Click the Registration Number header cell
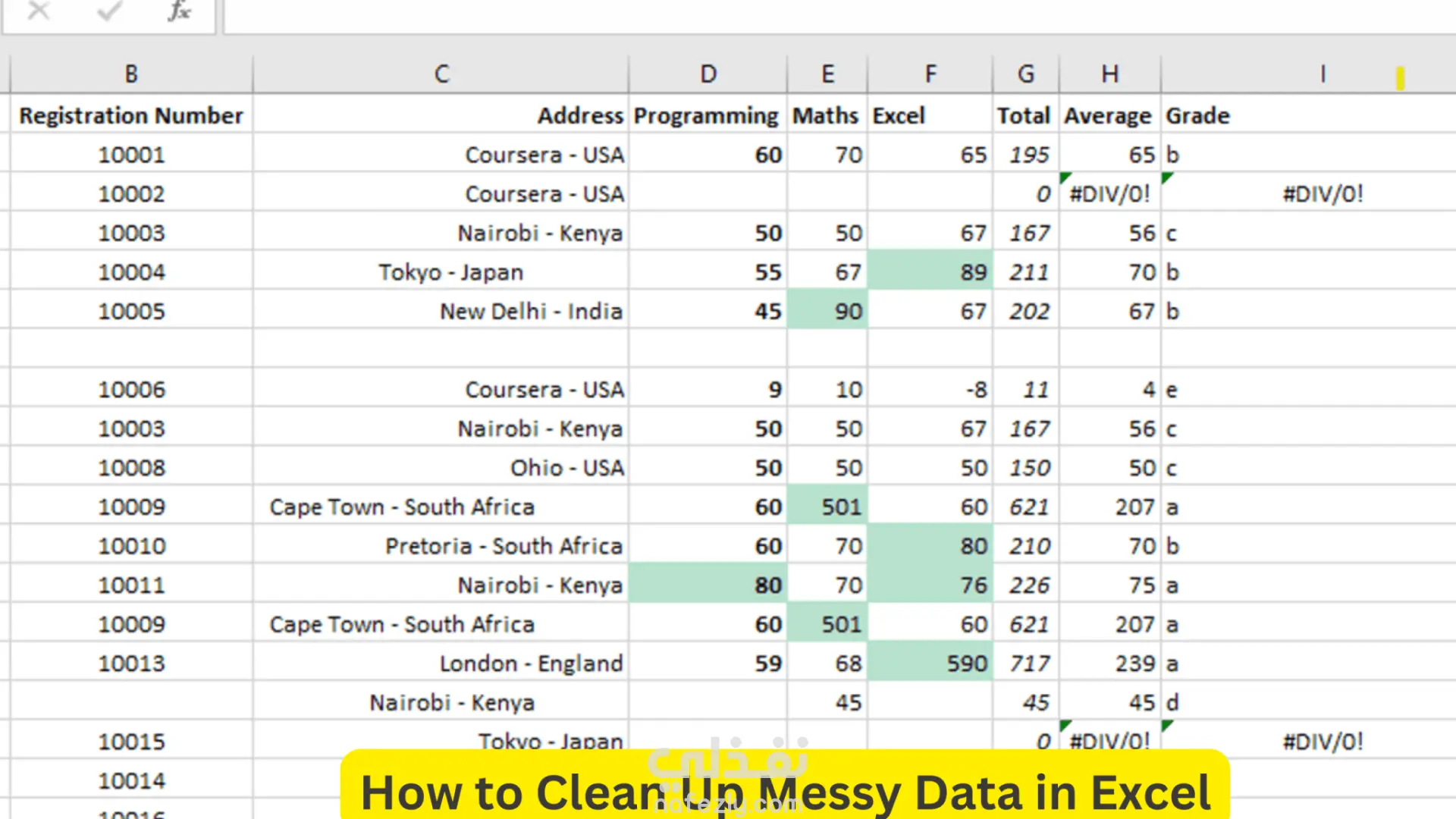 click(x=131, y=115)
